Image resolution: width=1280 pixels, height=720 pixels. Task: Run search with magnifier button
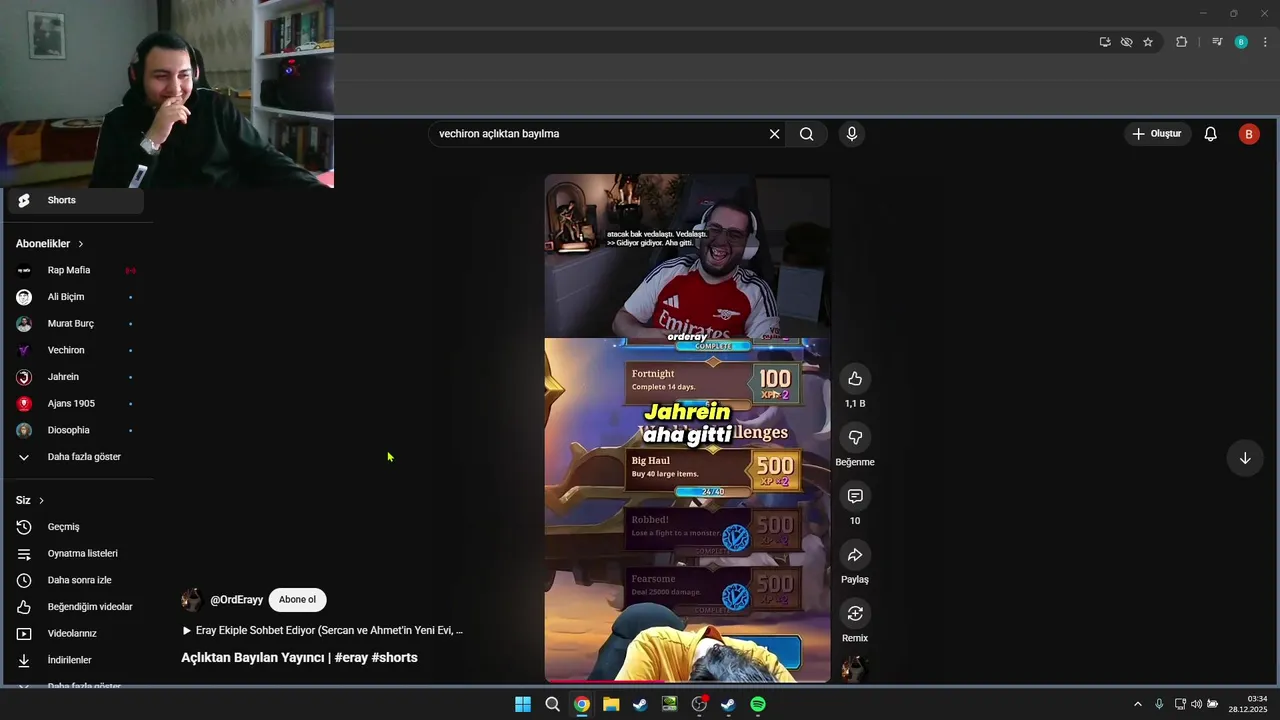(x=806, y=134)
